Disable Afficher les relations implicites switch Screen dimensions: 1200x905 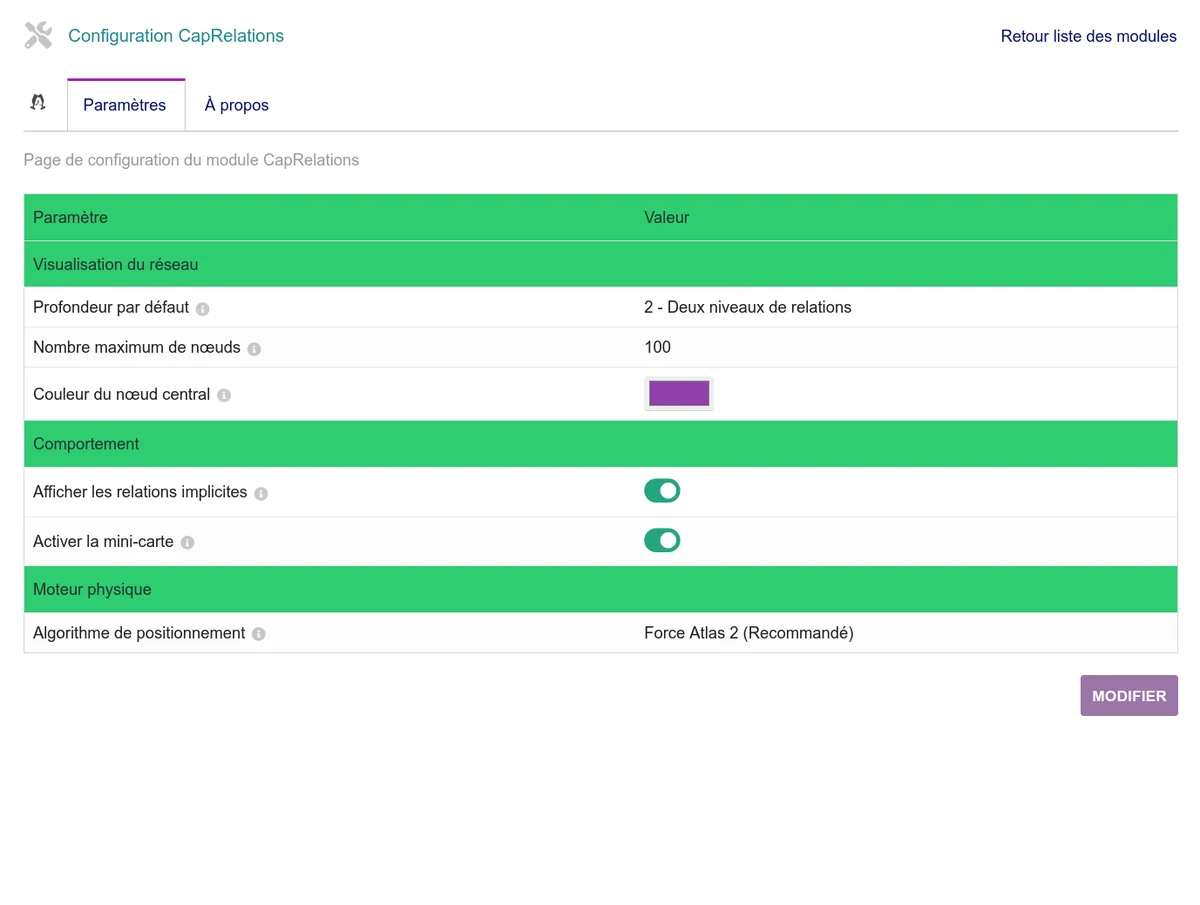pyautogui.click(x=662, y=491)
